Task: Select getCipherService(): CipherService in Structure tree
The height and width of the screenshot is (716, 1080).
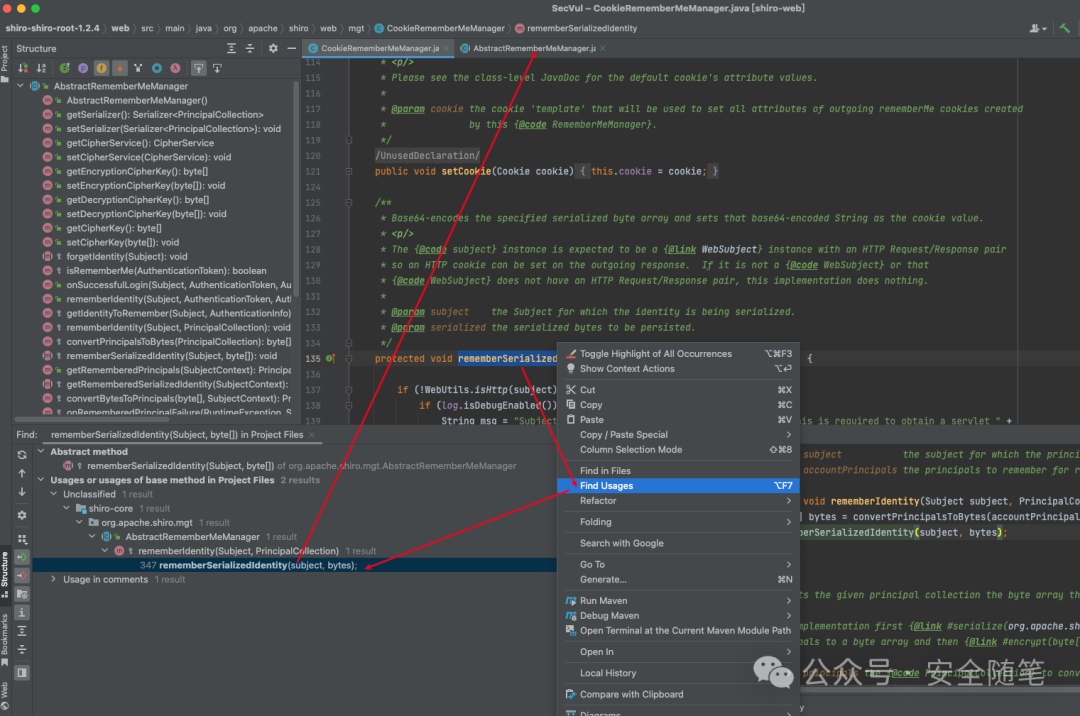Action: point(140,143)
